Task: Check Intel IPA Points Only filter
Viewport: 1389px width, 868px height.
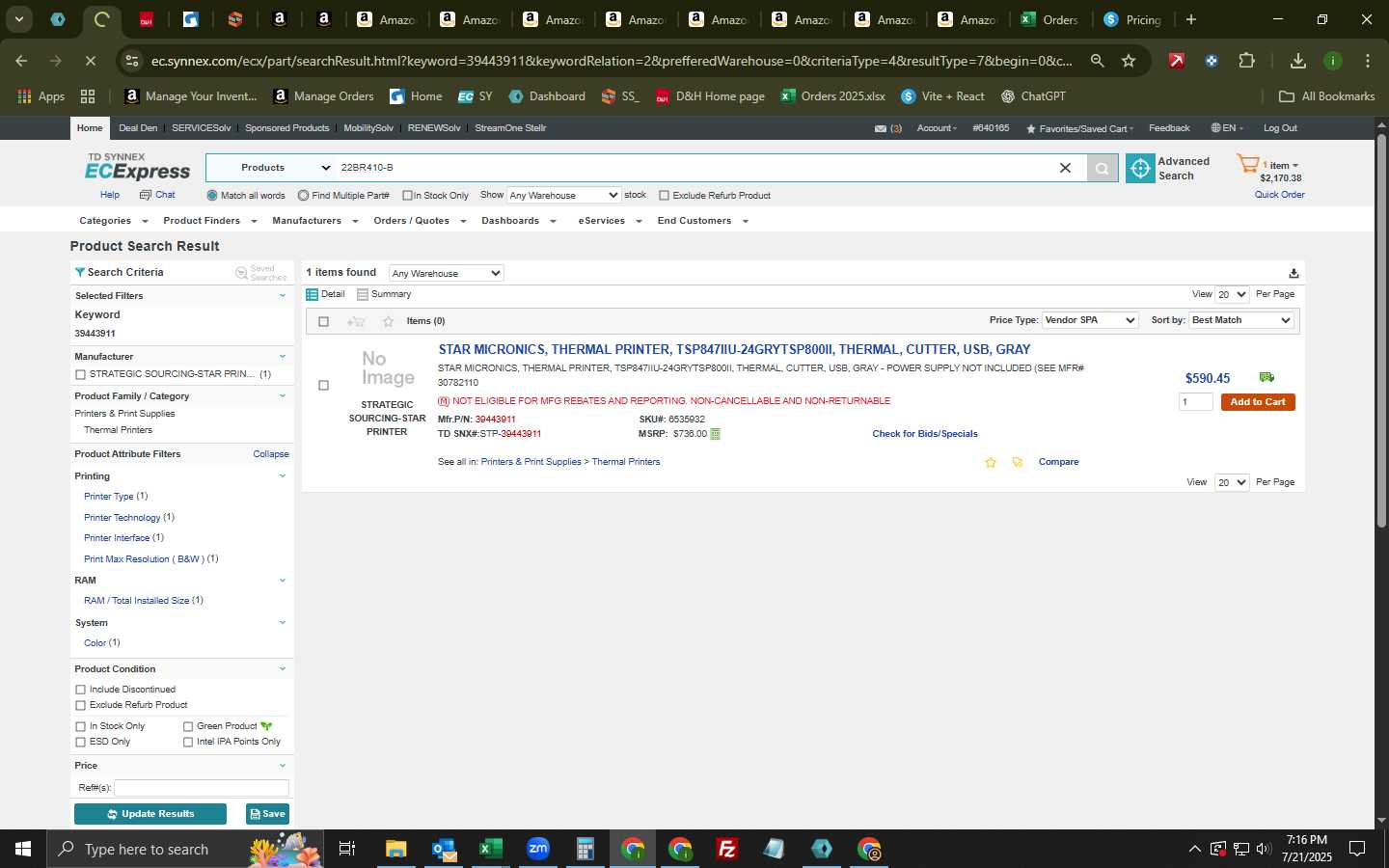Action: coord(188,742)
